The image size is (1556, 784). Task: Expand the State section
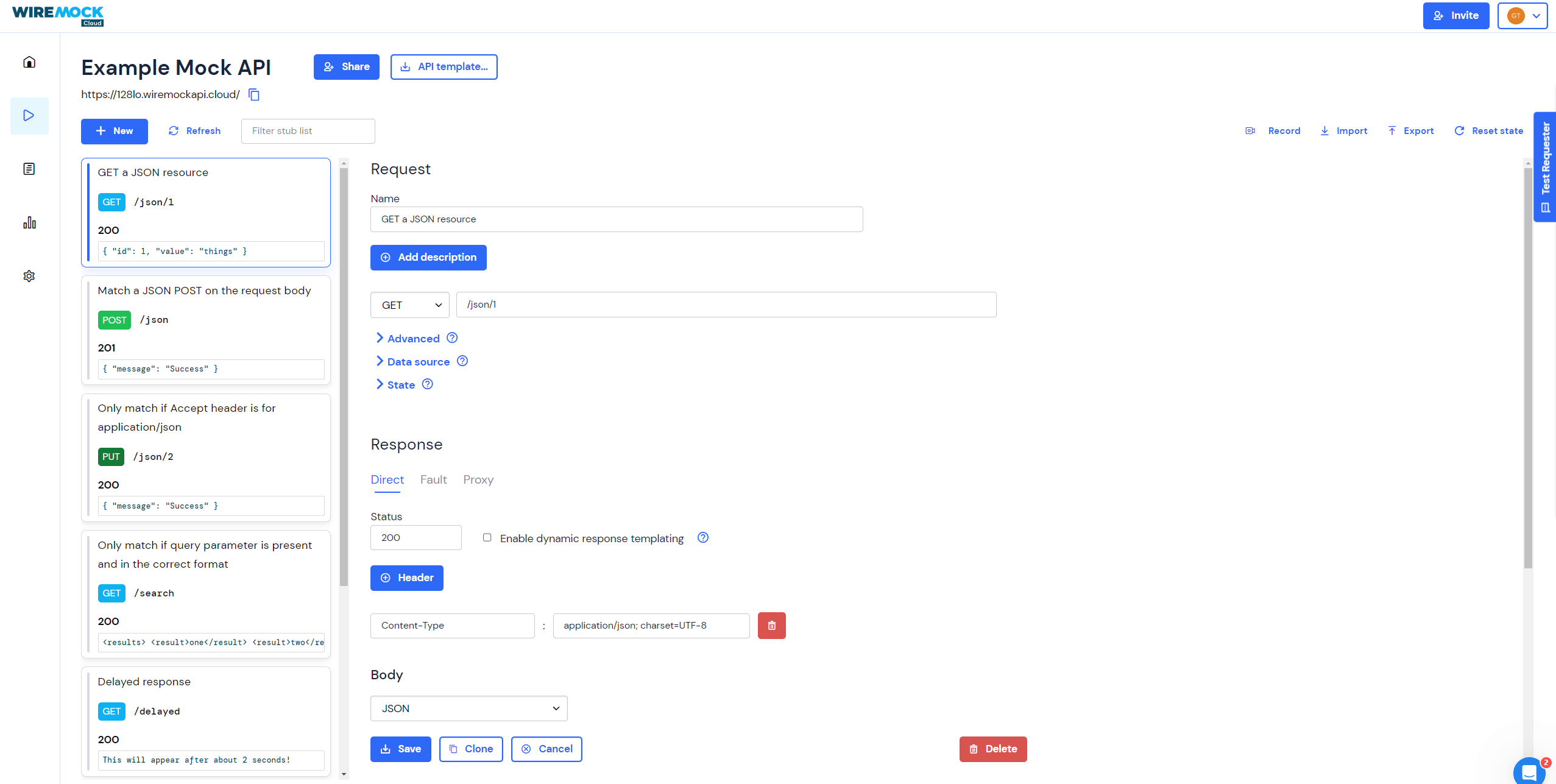pos(400,385)
